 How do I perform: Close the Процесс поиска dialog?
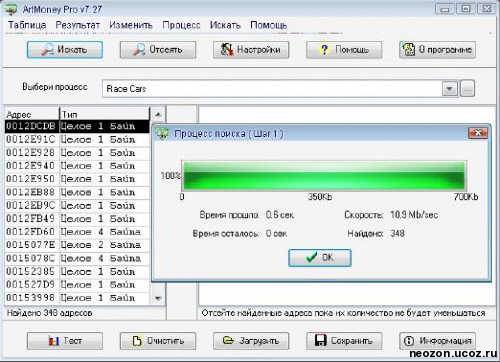[x=478, y=133]
